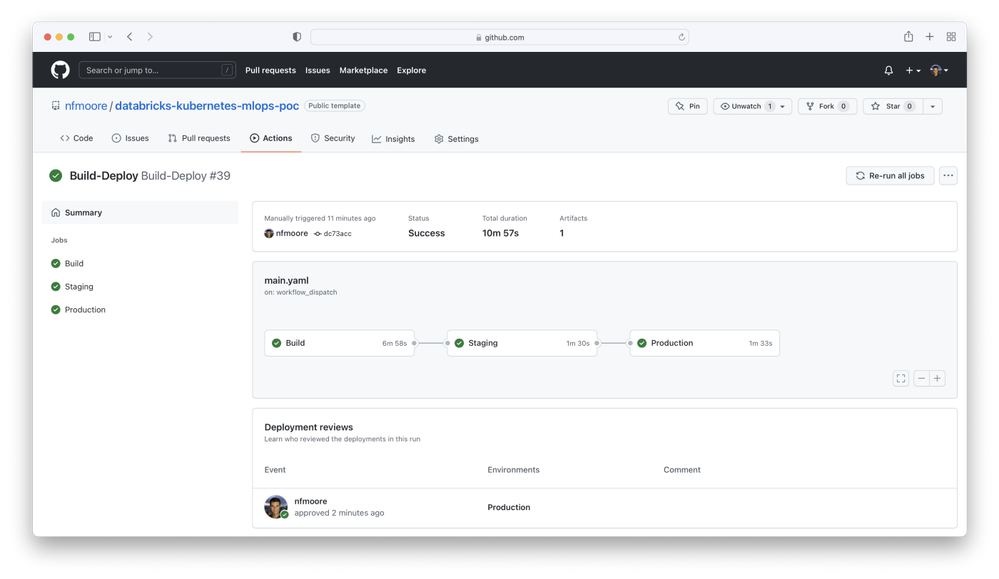
Task: Open the Explore page
Action: click(412, 70)
